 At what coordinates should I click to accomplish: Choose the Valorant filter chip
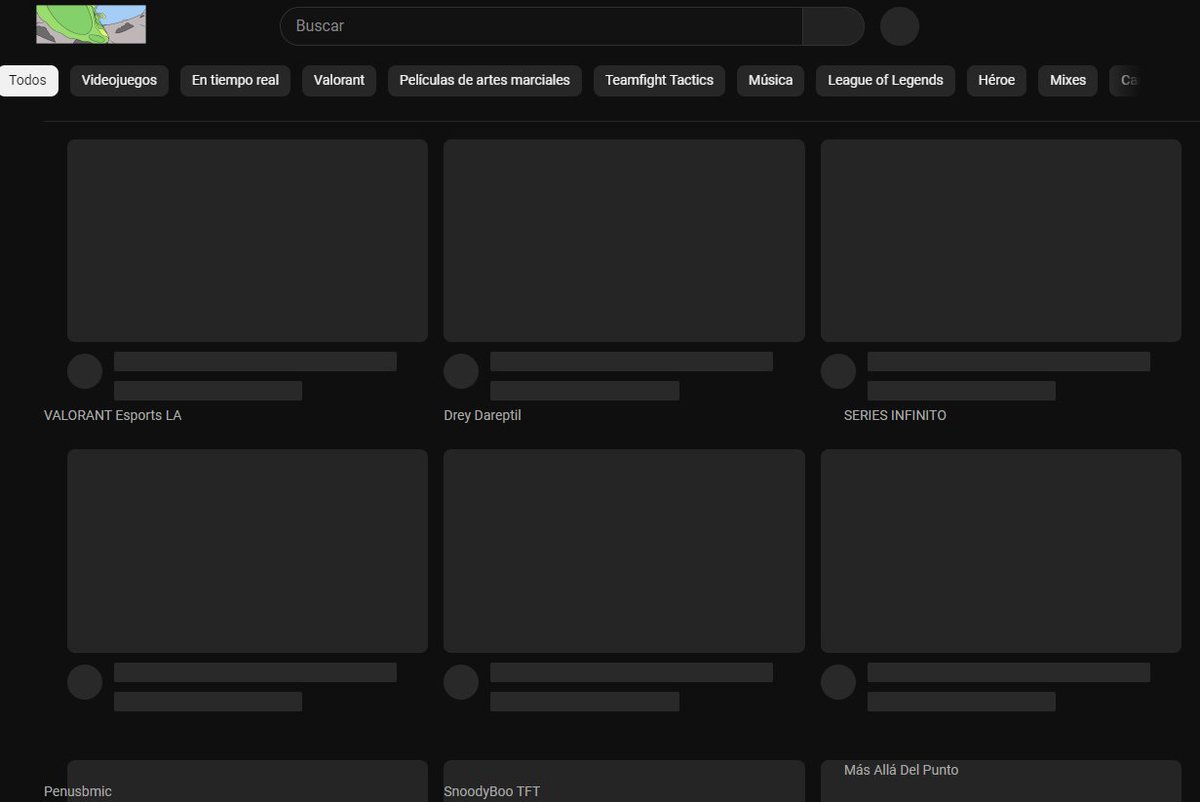(x=339, y=80)
